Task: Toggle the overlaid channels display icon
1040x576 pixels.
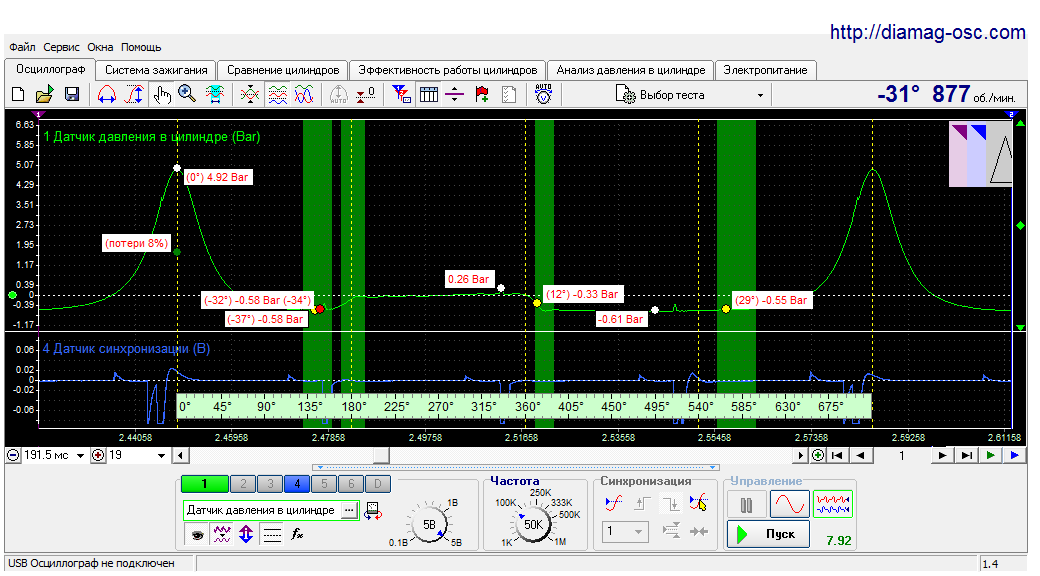Action: point(304,95)
